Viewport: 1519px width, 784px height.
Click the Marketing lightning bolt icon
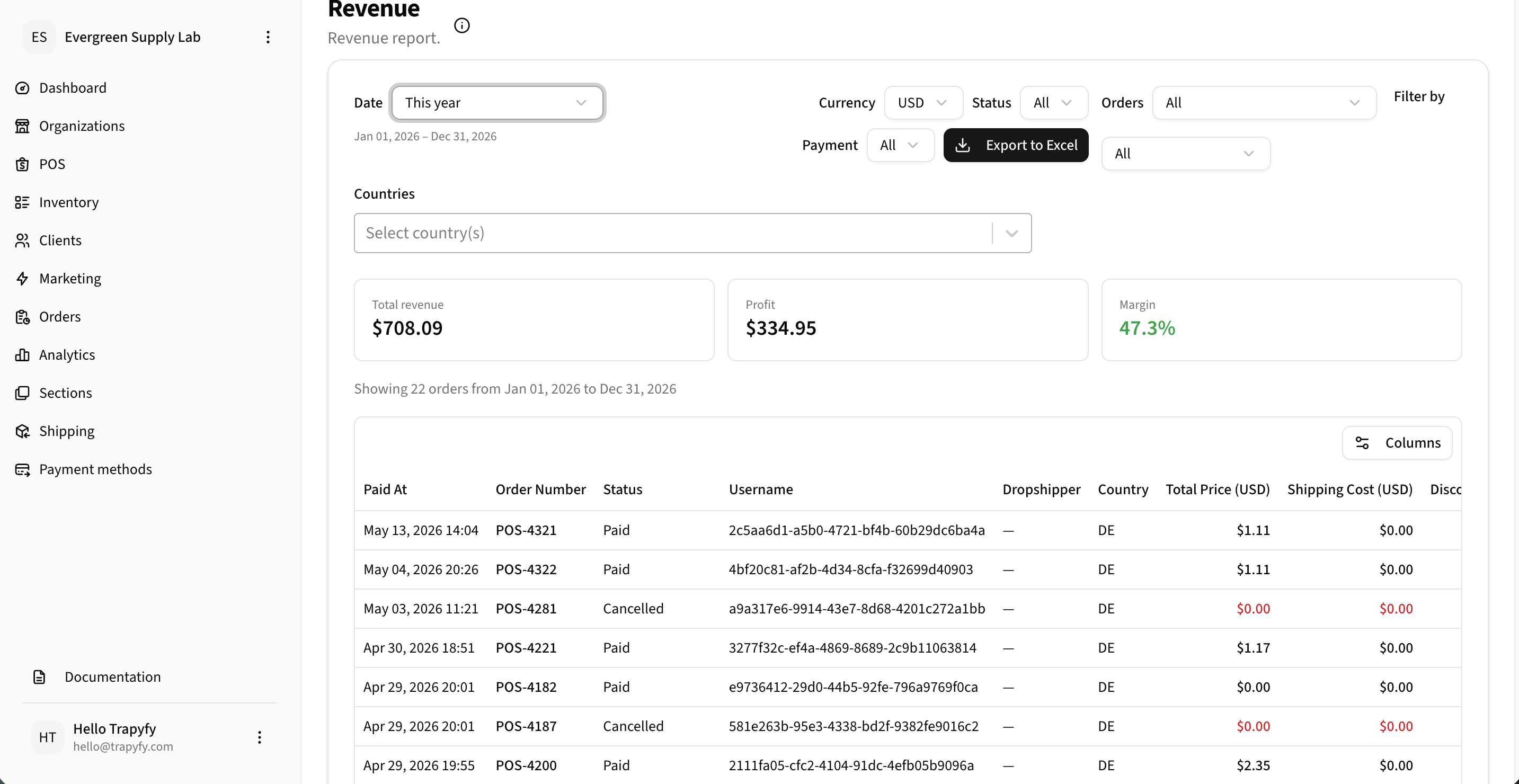click(22, 279)
